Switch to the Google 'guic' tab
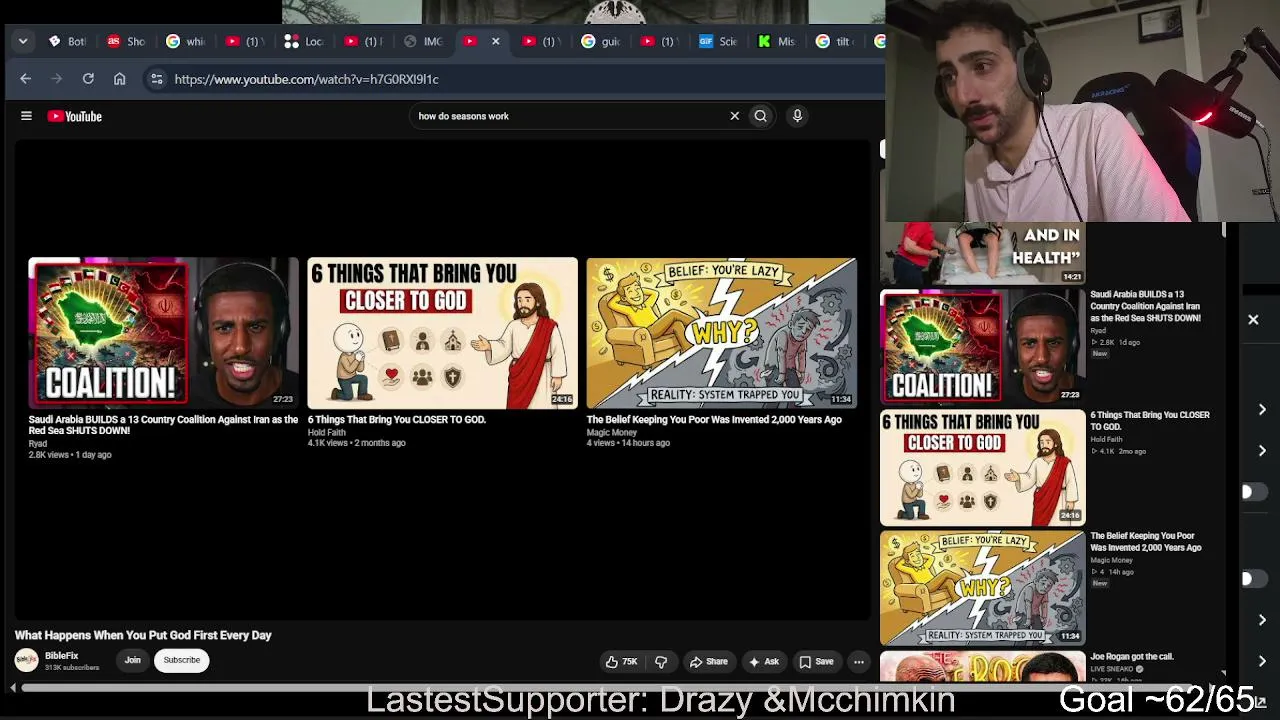 coord(600,41)
